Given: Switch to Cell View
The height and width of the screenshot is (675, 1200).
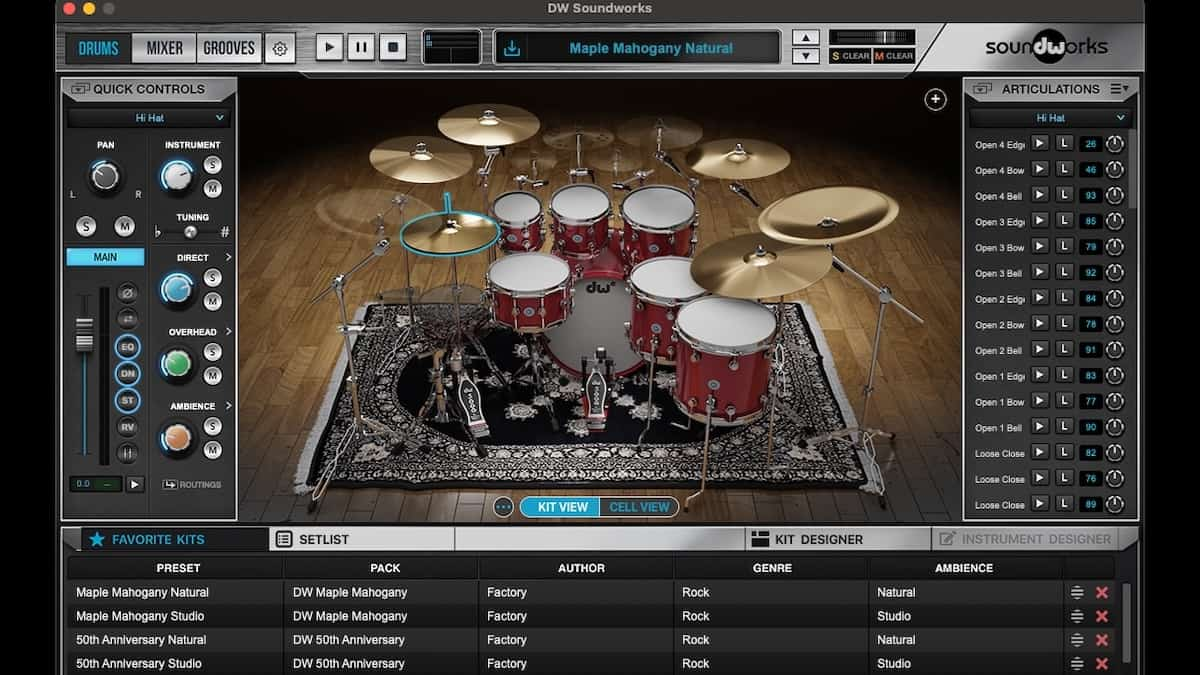Looking at the screenshot, I should coord(639,507).
